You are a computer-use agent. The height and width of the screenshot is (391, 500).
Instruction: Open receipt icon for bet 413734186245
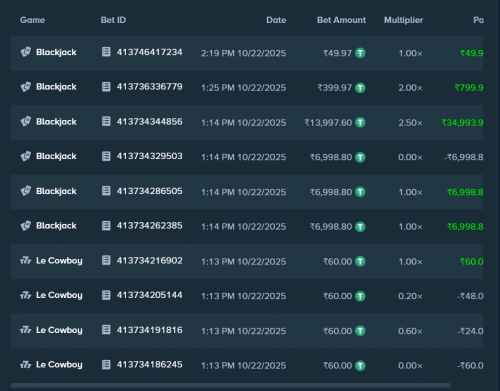coord(106,365)
